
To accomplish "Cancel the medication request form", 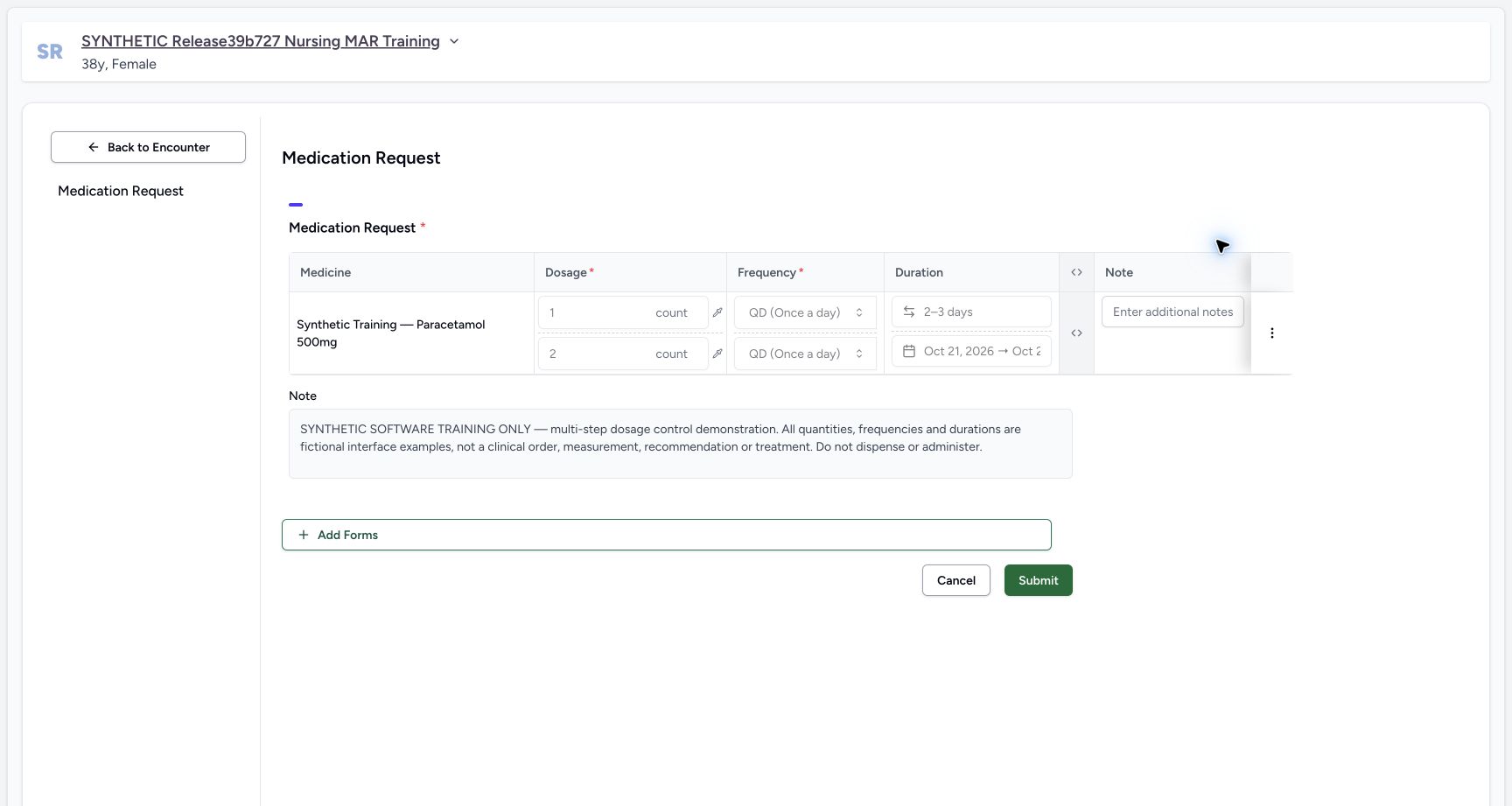I will (x=955, y=580).
